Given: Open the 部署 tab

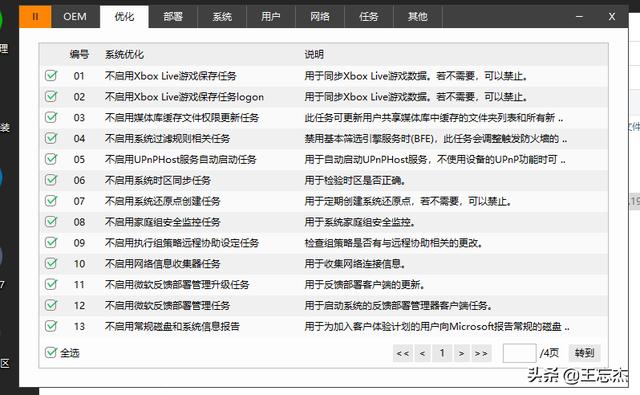Looking at the screenshot, I should [x=173, y=17].
